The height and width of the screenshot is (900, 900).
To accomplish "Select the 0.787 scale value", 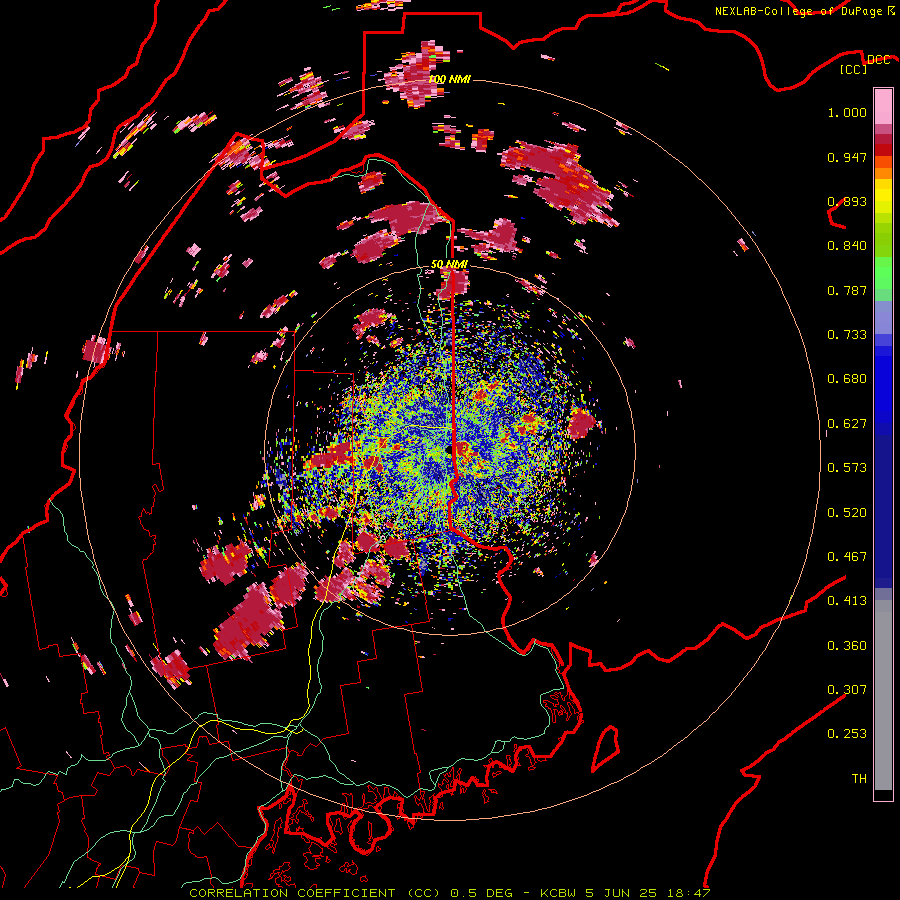I will (847, 290).
